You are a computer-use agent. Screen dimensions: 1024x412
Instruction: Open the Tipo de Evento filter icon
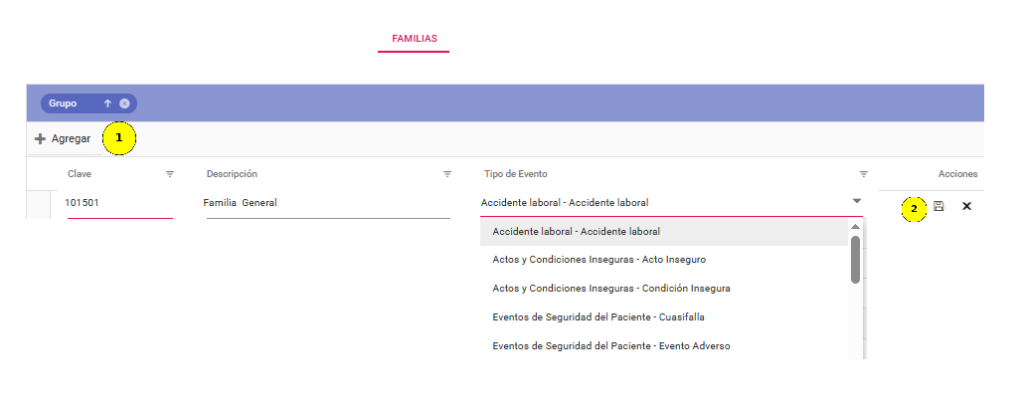coord(863,174)
